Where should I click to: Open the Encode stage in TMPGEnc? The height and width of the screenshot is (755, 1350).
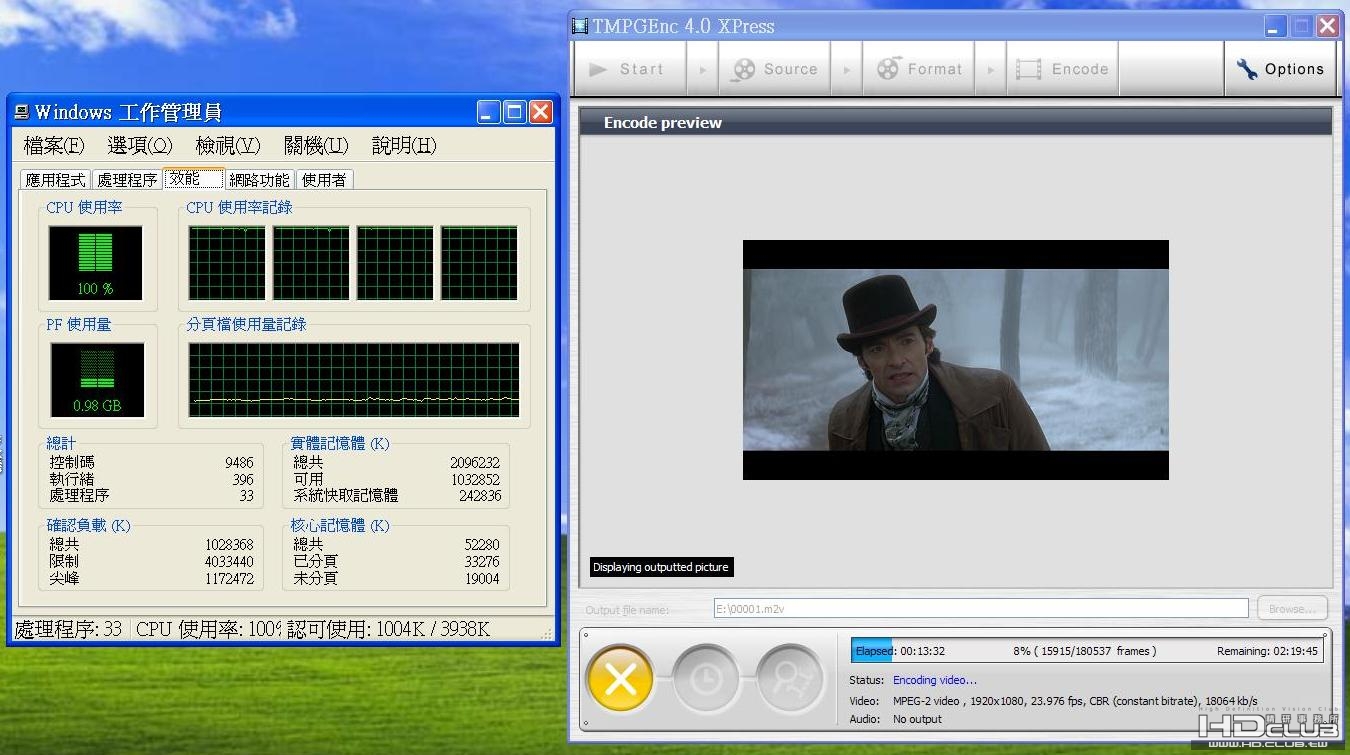(1063, 69)
